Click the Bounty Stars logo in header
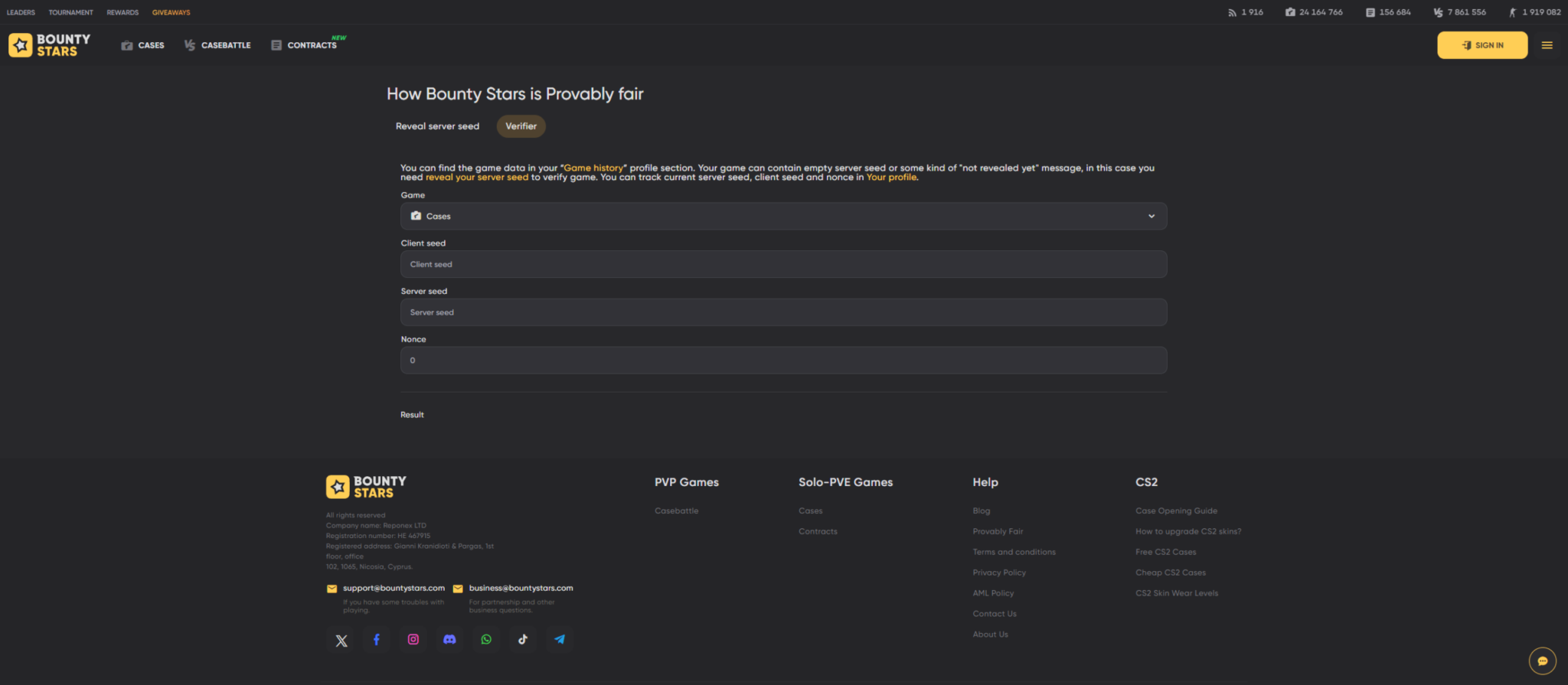 50,45
